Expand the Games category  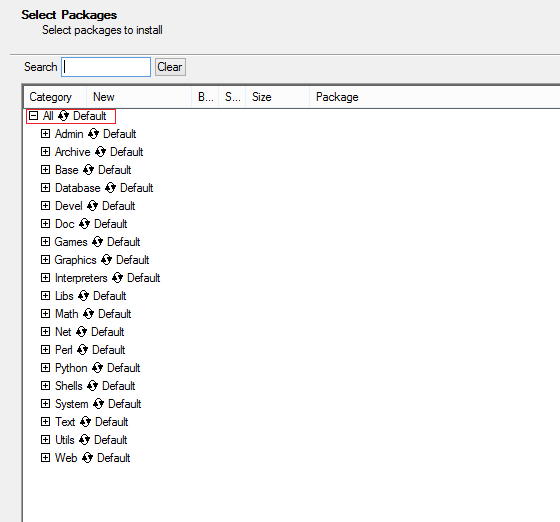click(45, 242)
